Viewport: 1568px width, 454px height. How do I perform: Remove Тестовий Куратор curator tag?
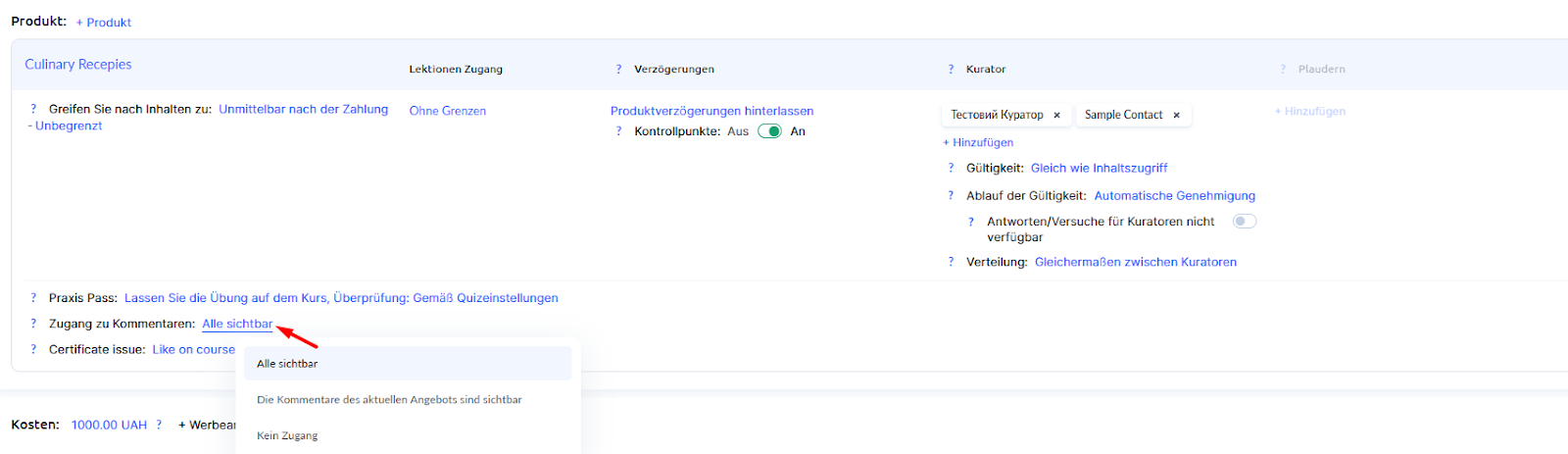coord(1056,116)
